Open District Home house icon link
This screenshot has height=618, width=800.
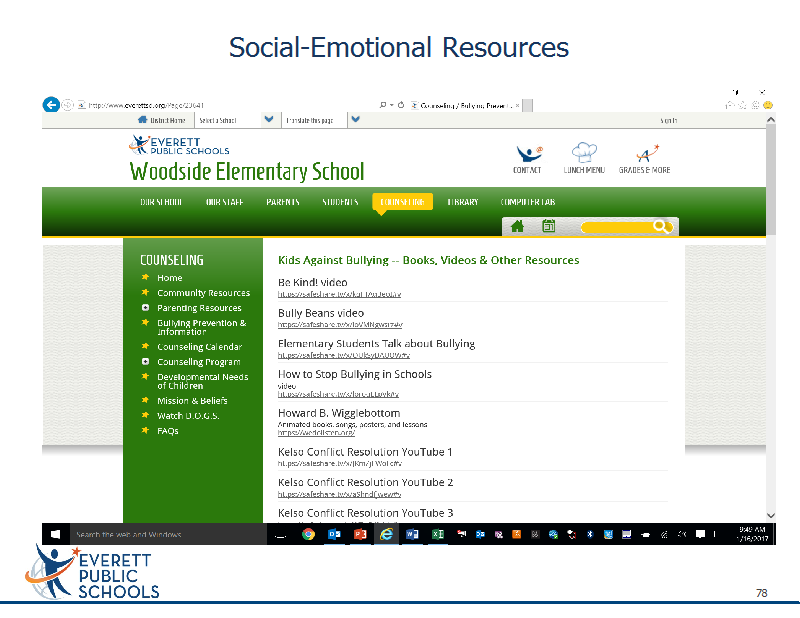pyautogui.click(x=142, y=120)
